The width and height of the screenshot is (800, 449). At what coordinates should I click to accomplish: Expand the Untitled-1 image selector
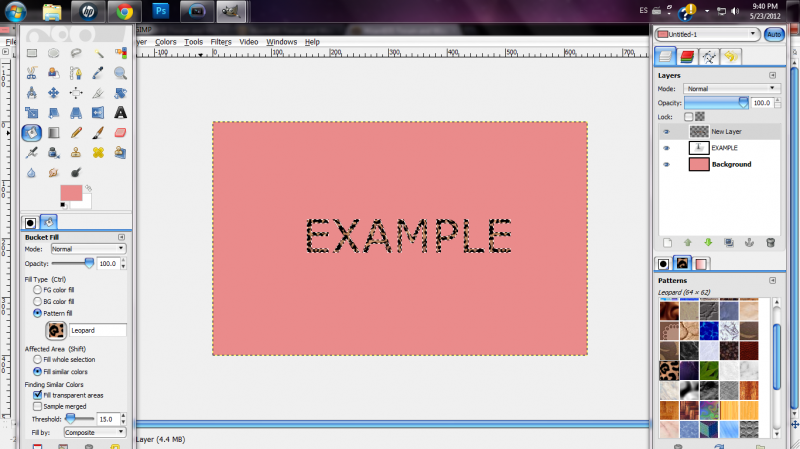point(708,34)
